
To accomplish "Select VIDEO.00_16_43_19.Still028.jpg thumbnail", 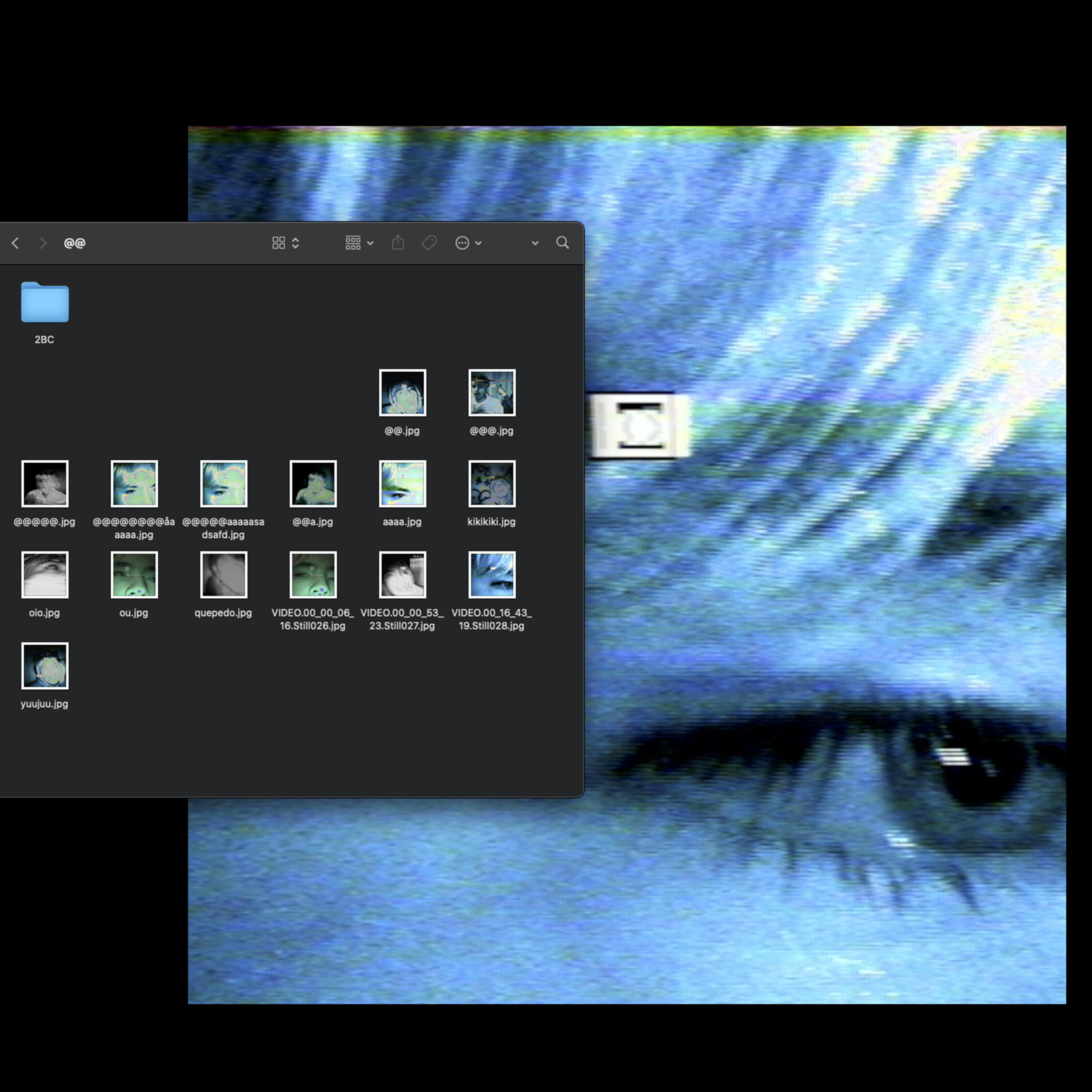I will pyautogui.click(x=492, y=575).
